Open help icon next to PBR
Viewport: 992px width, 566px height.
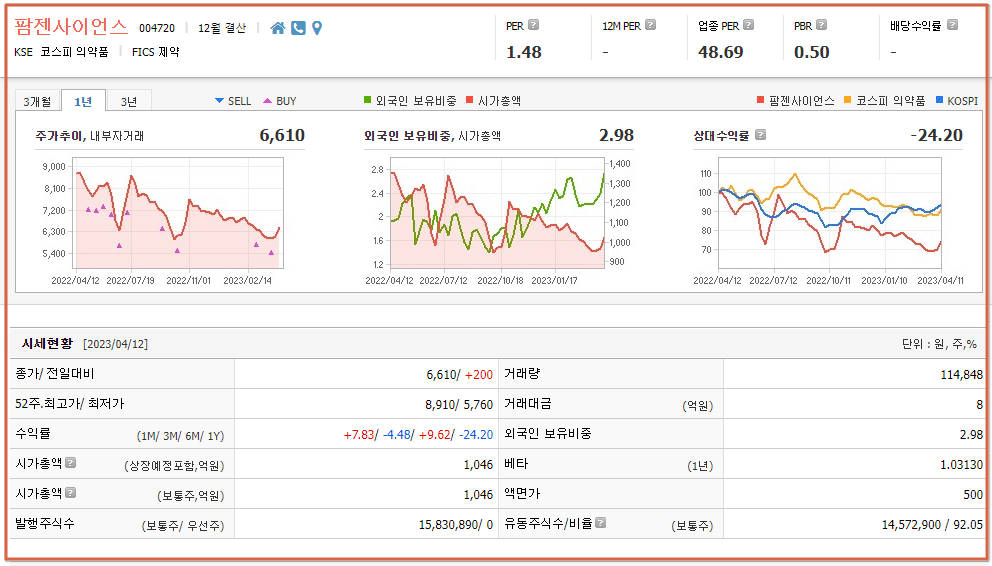(821, 25)
